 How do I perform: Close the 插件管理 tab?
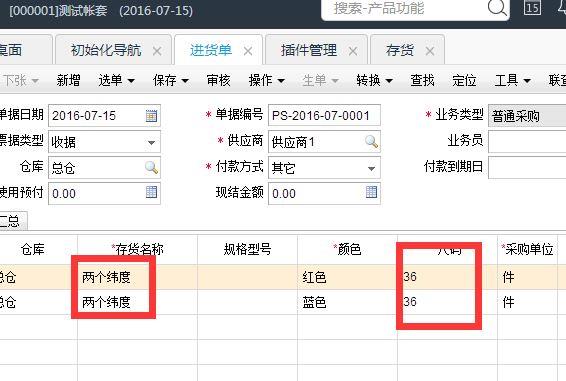[x=353, y=51]
